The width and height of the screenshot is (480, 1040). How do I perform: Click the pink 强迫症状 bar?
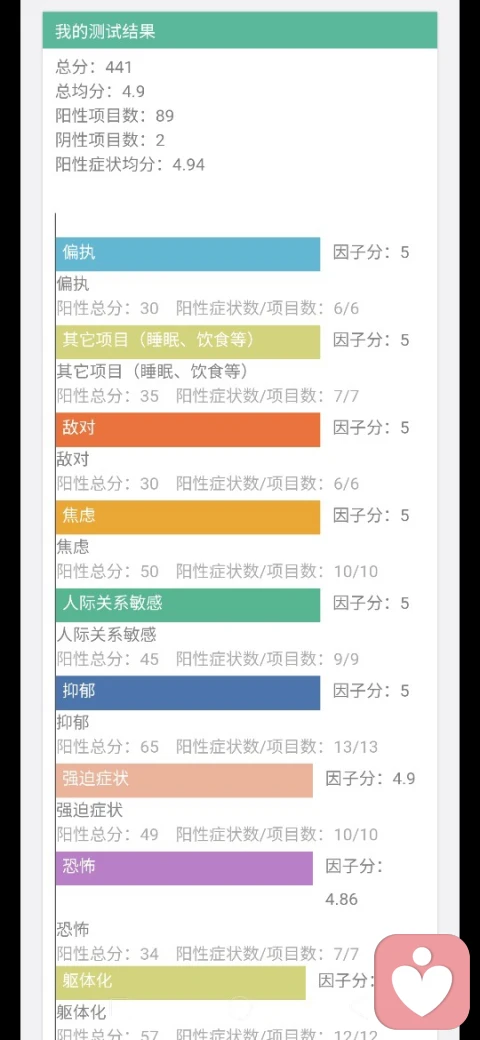tap(184, 780)
